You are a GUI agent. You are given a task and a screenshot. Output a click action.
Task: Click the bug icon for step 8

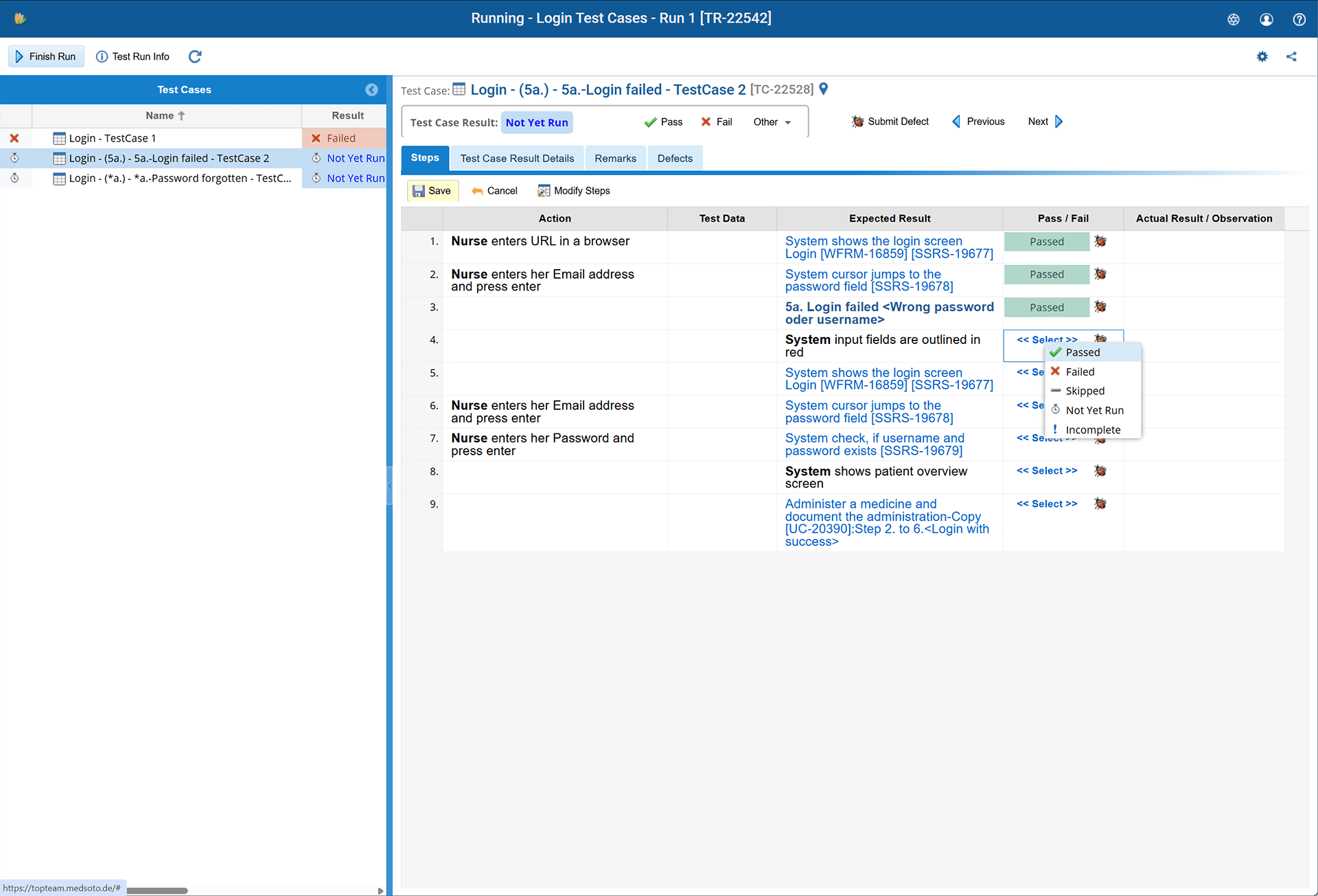[x=1100, y=470]
